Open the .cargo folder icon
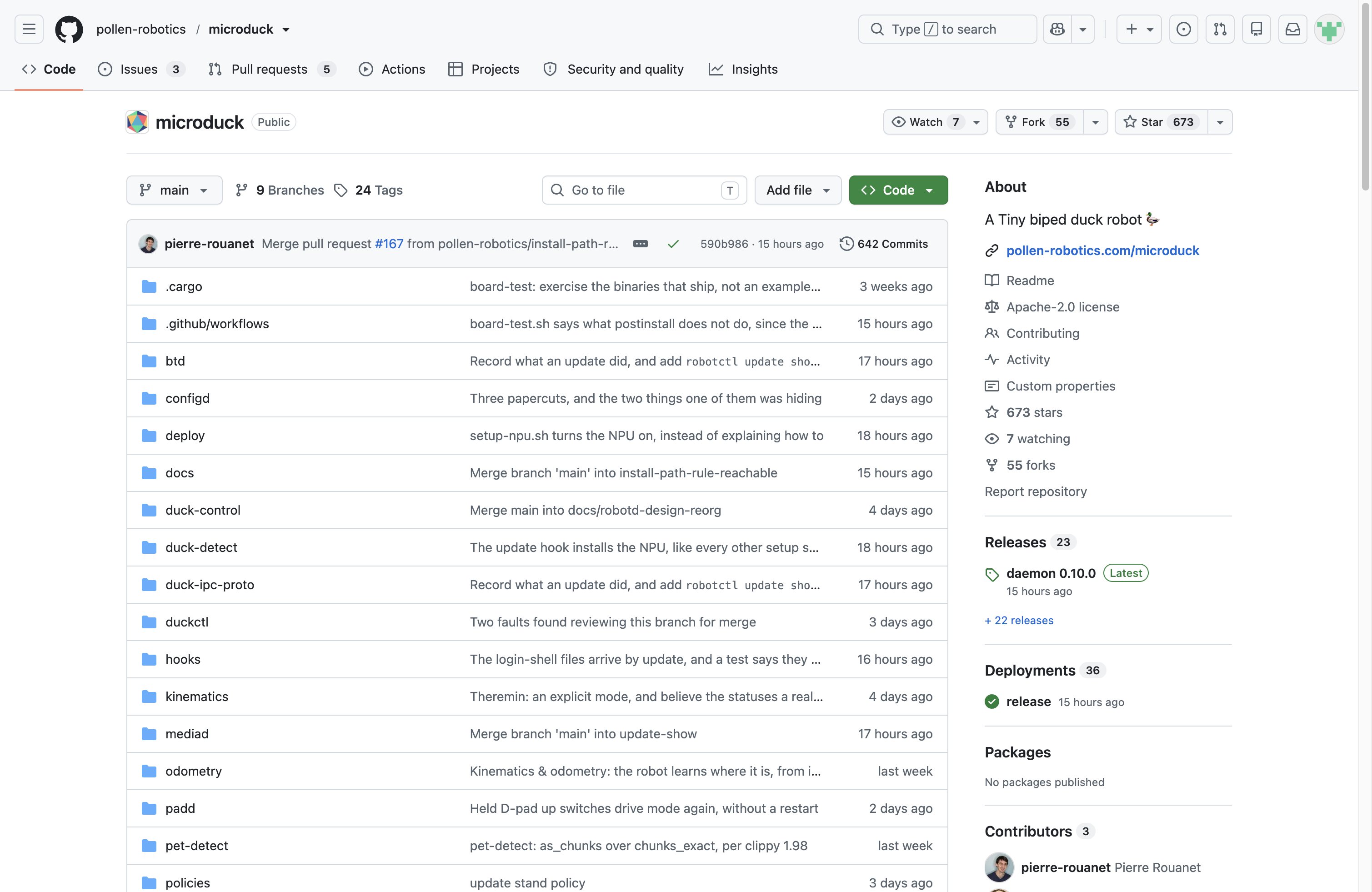This screenshot has width=1372, height=892. [149, 286]
